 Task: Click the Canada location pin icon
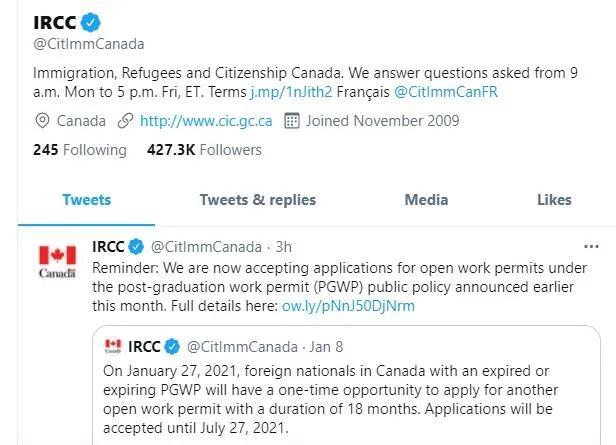[42, 121]
